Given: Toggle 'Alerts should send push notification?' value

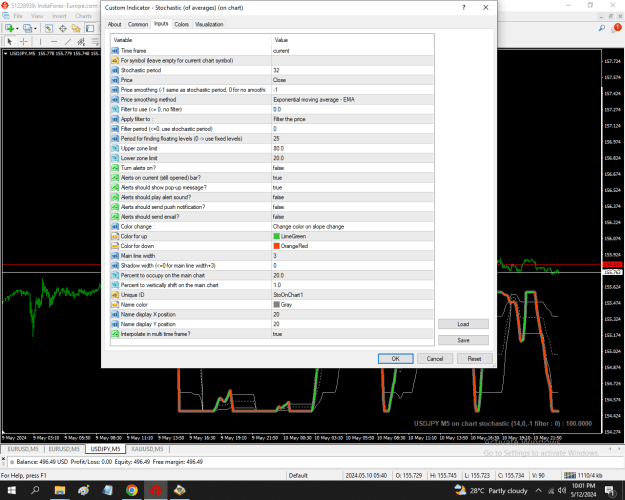Looking at the screenshot, I should pyautogui.click(x=352, y=207).
